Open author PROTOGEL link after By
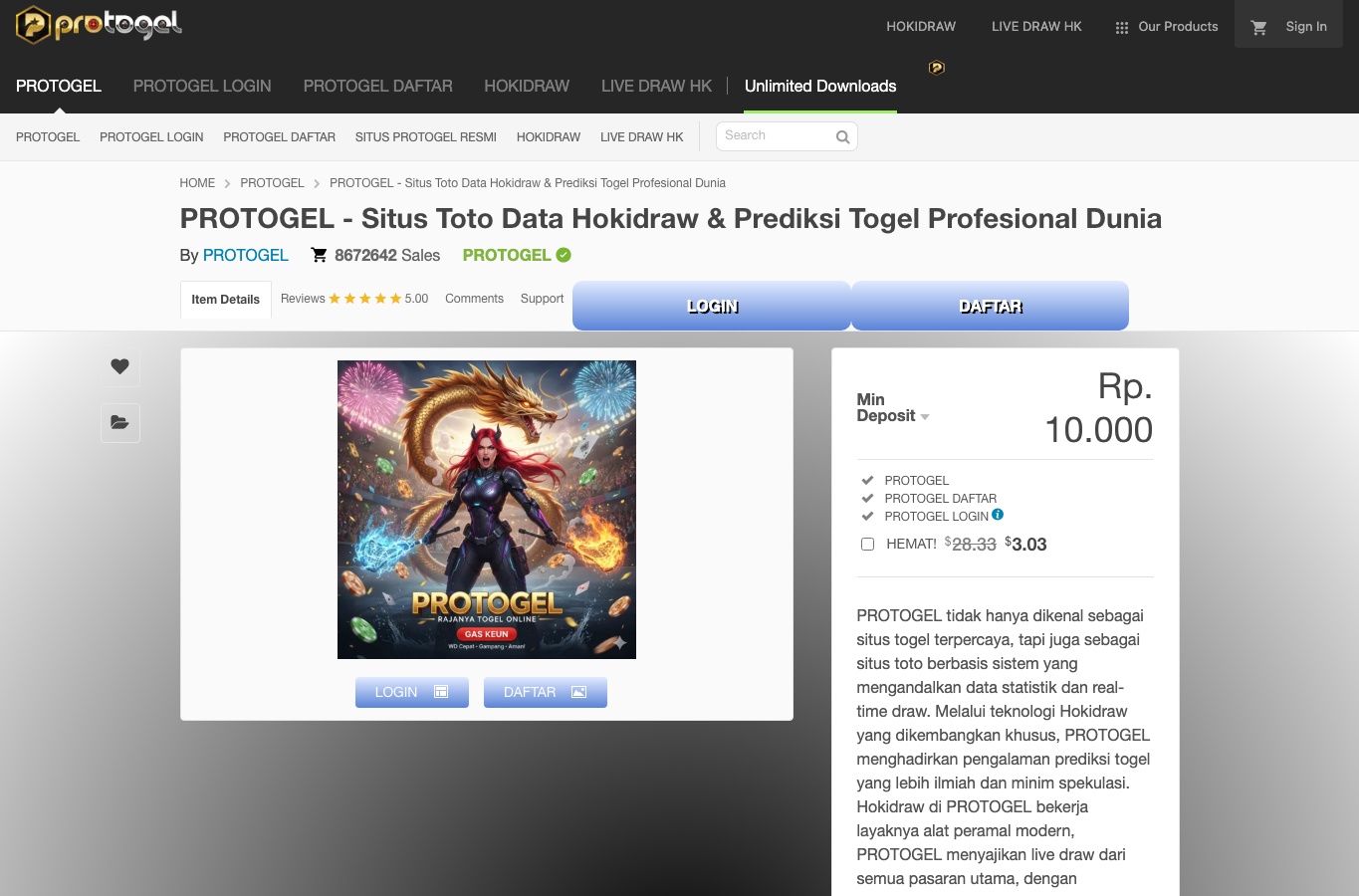Image resolution: width=1359 pixels, height=896 pixels. tap(246, 255)
